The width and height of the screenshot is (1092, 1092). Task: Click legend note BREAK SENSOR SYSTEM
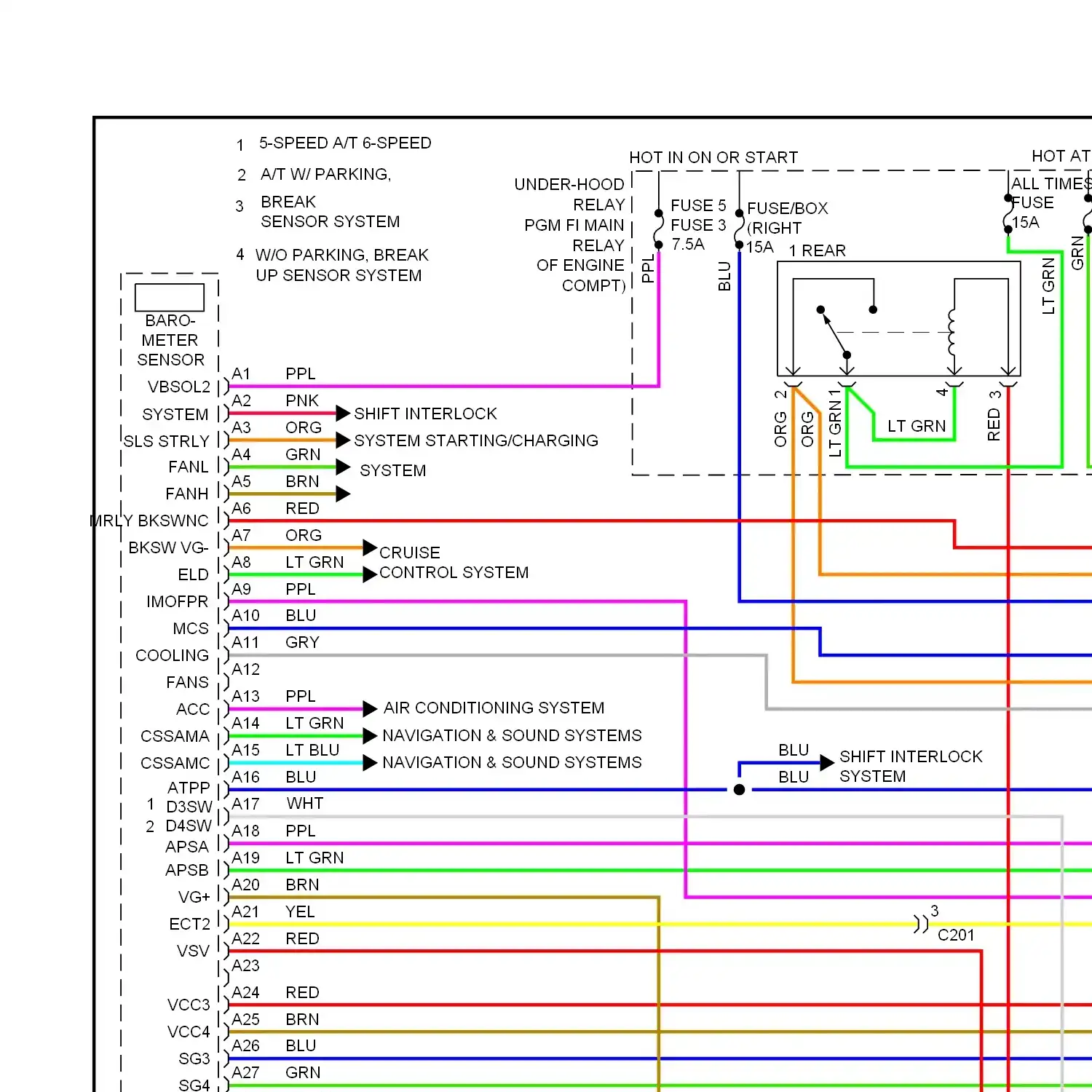[330, 212]
